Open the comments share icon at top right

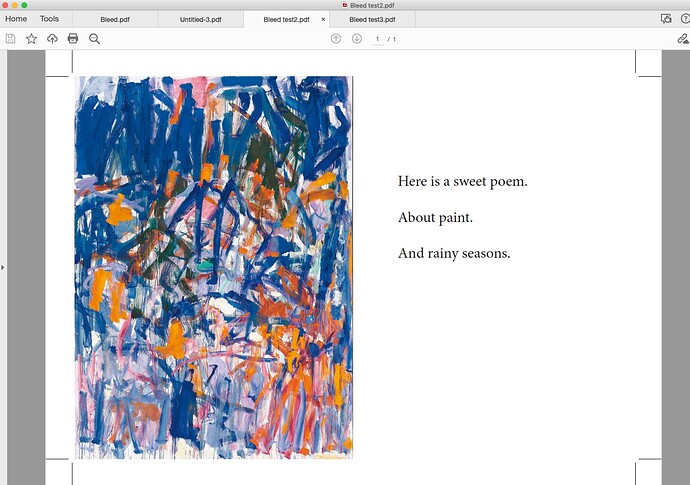point(666,18)
